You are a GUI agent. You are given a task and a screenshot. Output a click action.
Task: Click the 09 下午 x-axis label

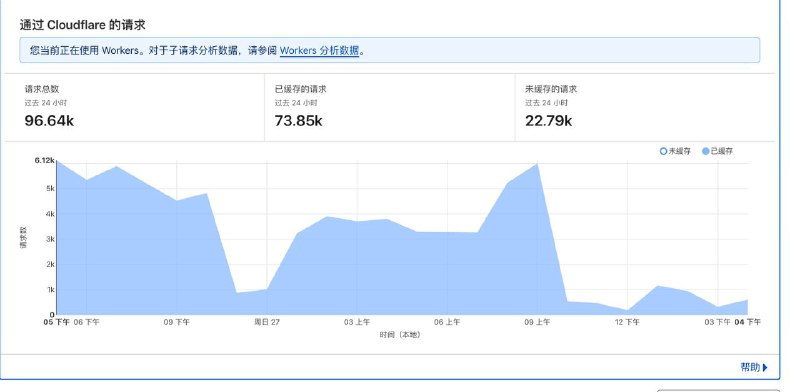pos(177,322)
